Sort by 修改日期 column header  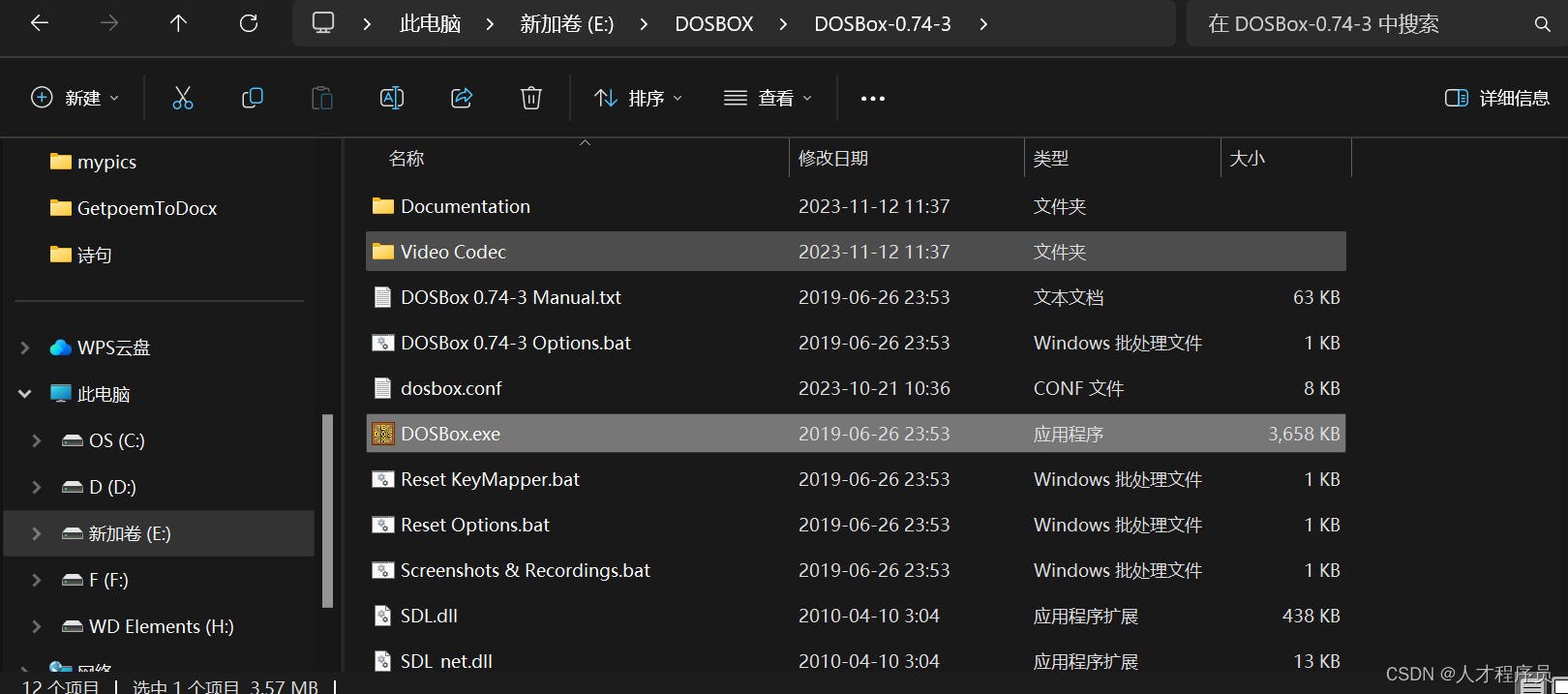point(907,159)
